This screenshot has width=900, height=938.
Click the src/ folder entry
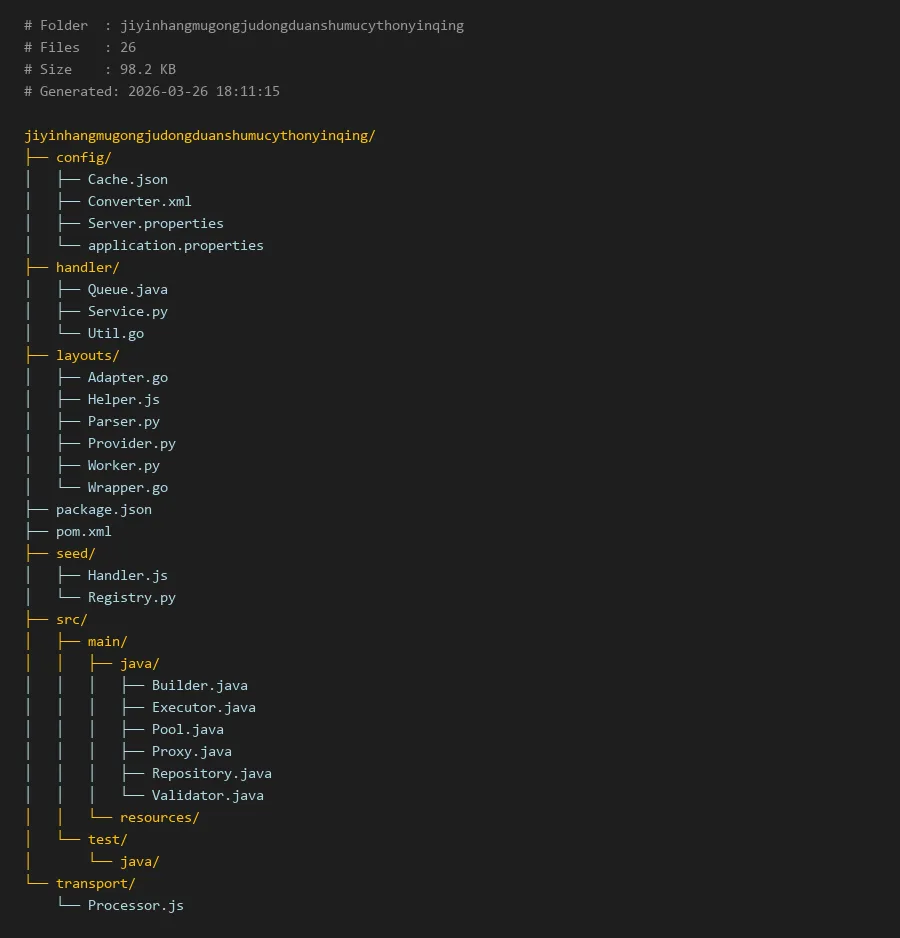(71, 620)
